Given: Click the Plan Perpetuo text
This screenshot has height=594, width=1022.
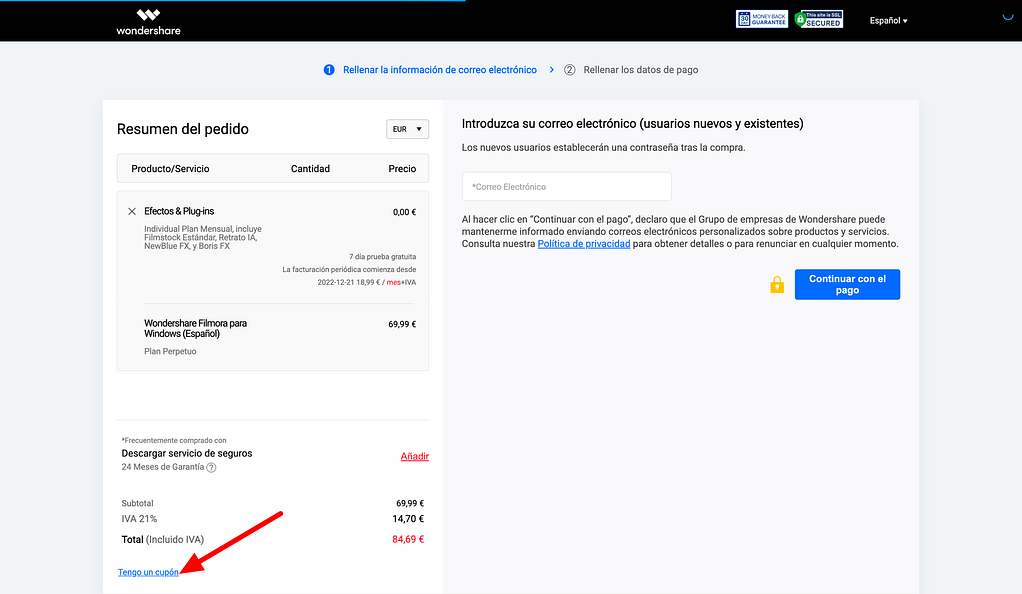Looking at the screenshot, I should point(170,351).
